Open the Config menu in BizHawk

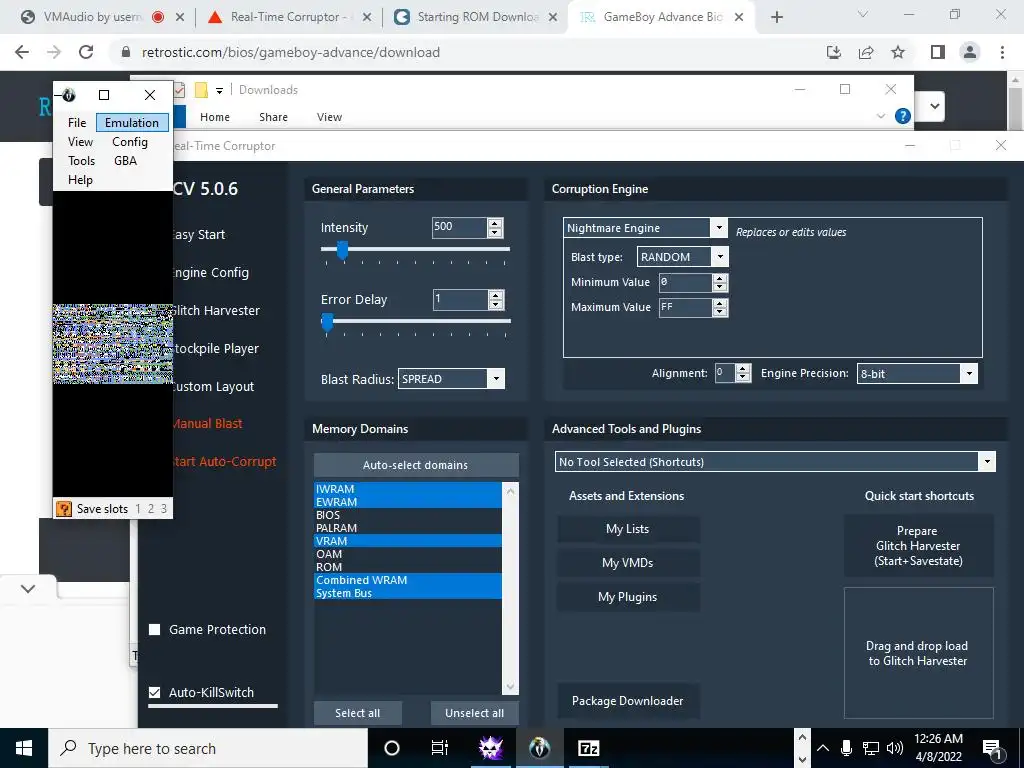(130, 142)
